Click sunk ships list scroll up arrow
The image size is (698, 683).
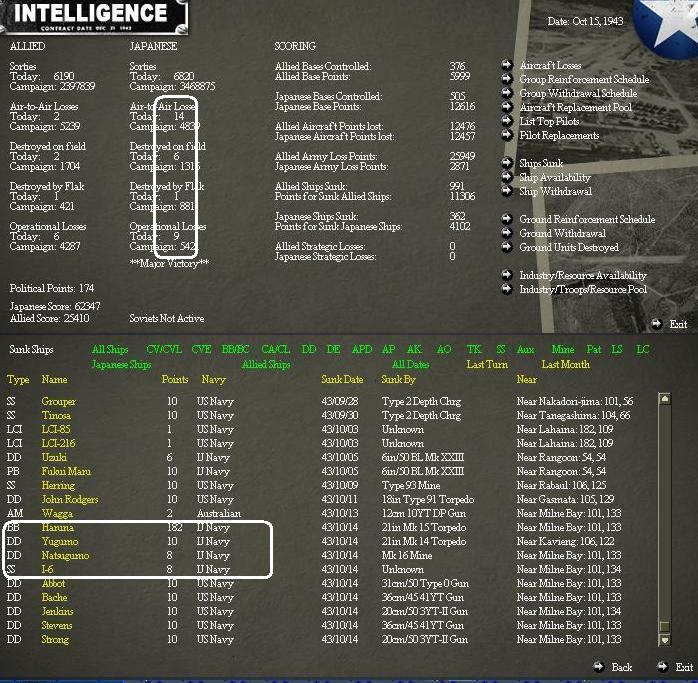coord(664,398)
